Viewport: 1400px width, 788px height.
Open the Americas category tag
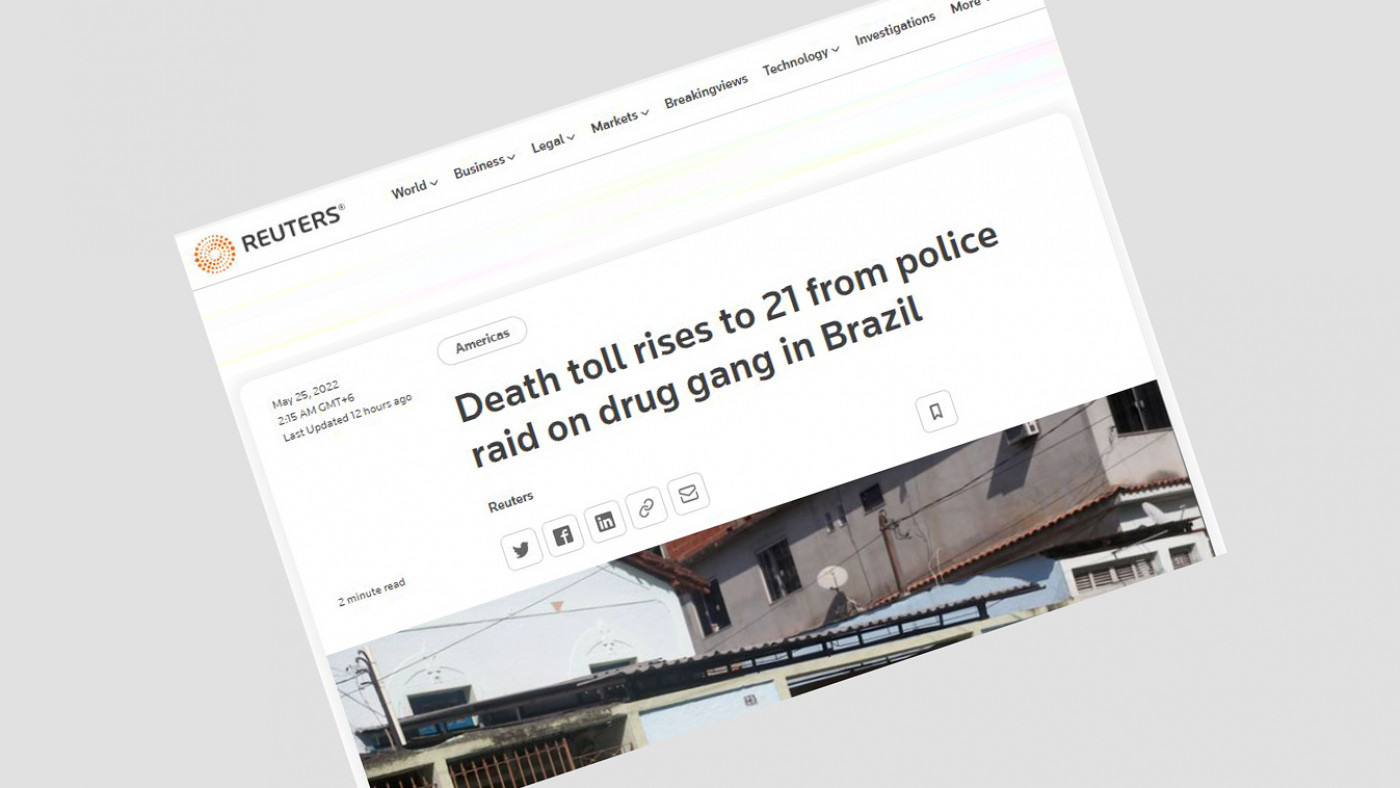(x=482, y=340)
